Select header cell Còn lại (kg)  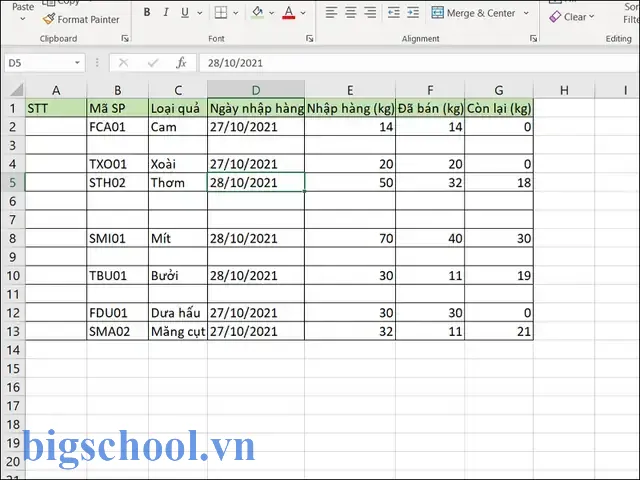(499, 108)
